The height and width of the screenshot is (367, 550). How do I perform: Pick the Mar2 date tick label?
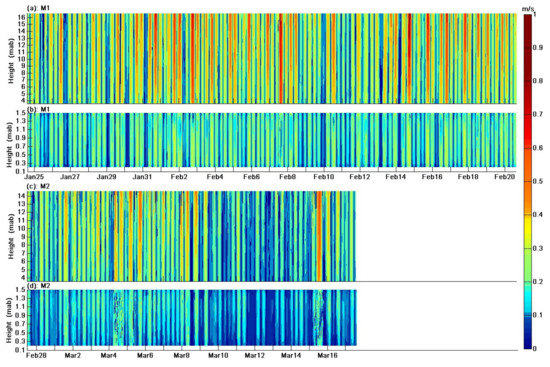[x=73, y=355]
